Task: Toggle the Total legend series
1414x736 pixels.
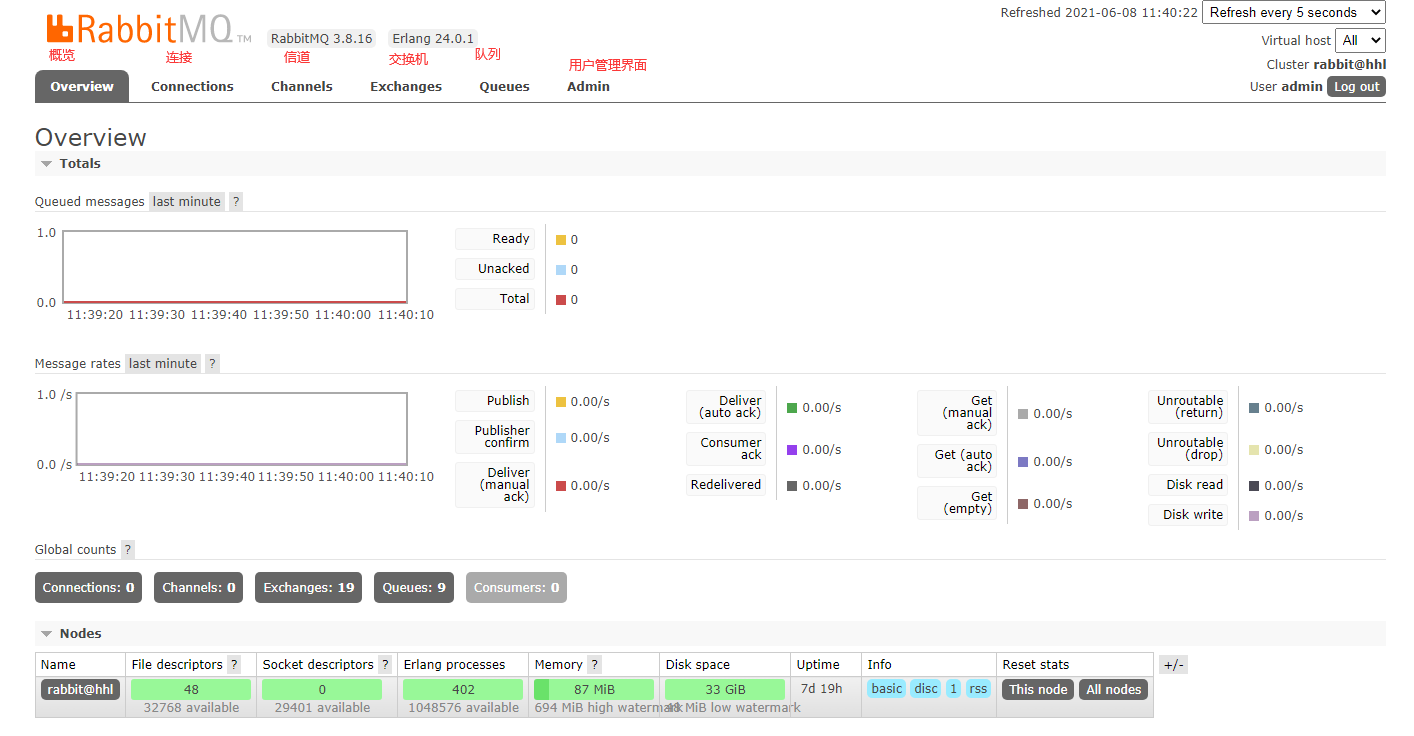Action: 495,299
